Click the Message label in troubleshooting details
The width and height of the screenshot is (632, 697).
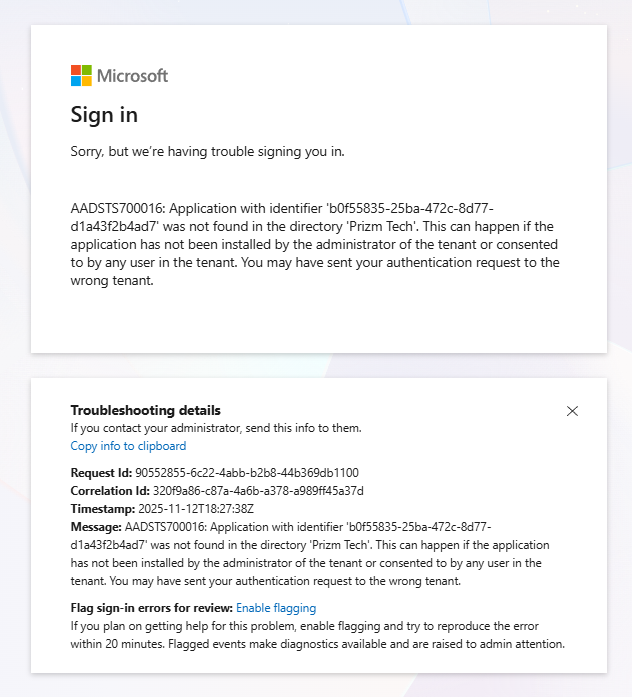94,527
